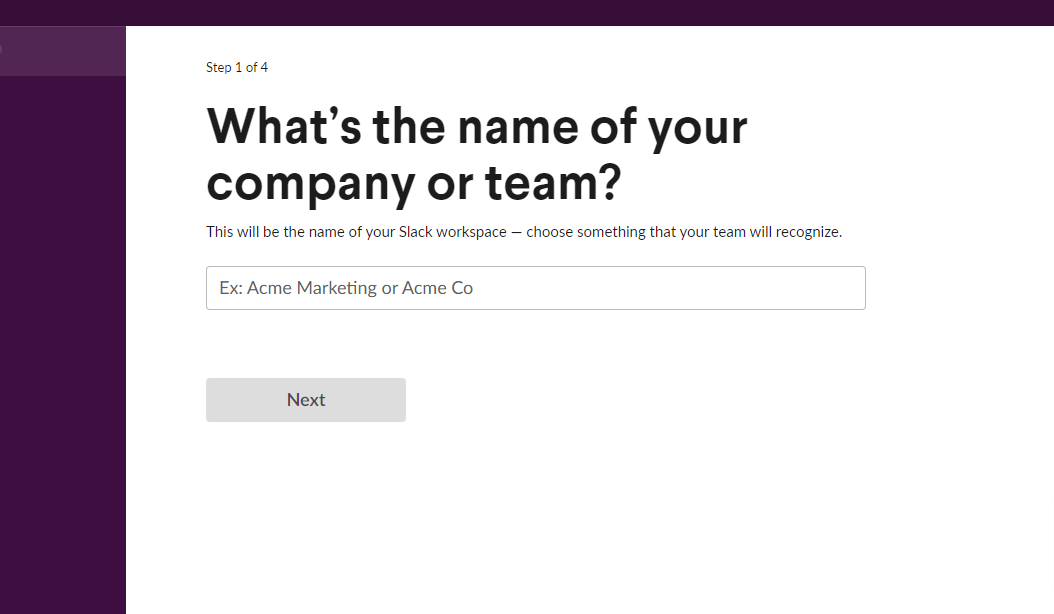Screen dimensions: 1054x614
Task: Select the highlighted placeholder row in sidebar
Action: pos(62,50)
